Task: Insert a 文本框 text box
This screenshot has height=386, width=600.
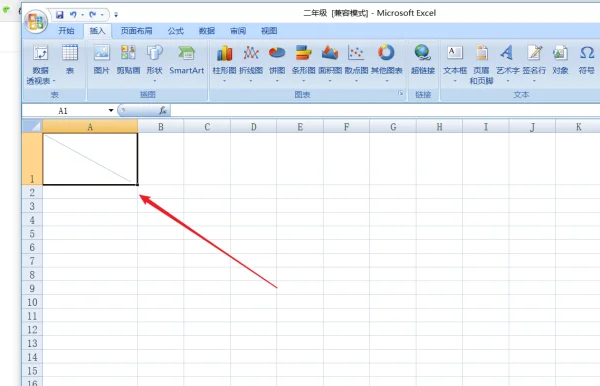Action: (455, 63)
